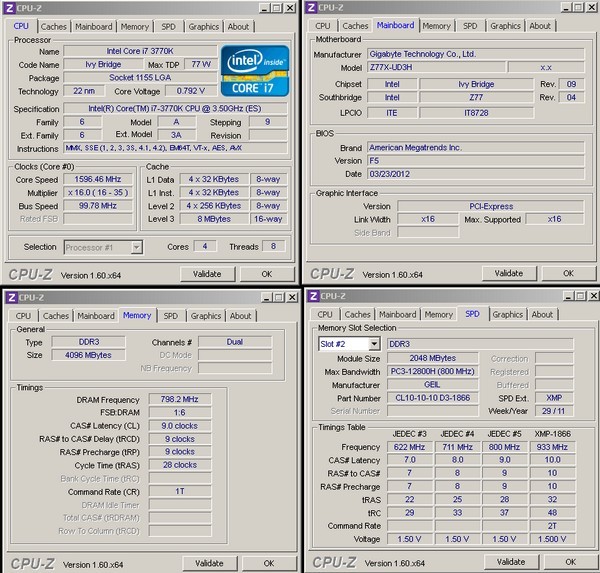Open the Slot #2 memory slot dropdown

(x=374, y=344)
